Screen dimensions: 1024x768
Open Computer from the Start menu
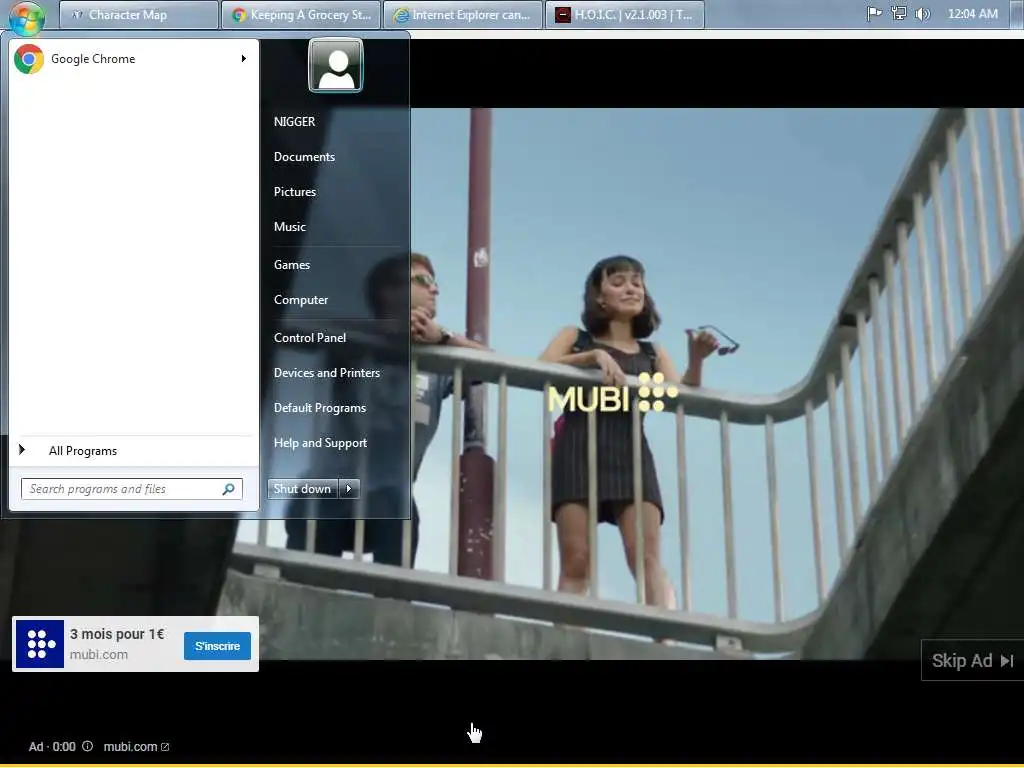301,300
